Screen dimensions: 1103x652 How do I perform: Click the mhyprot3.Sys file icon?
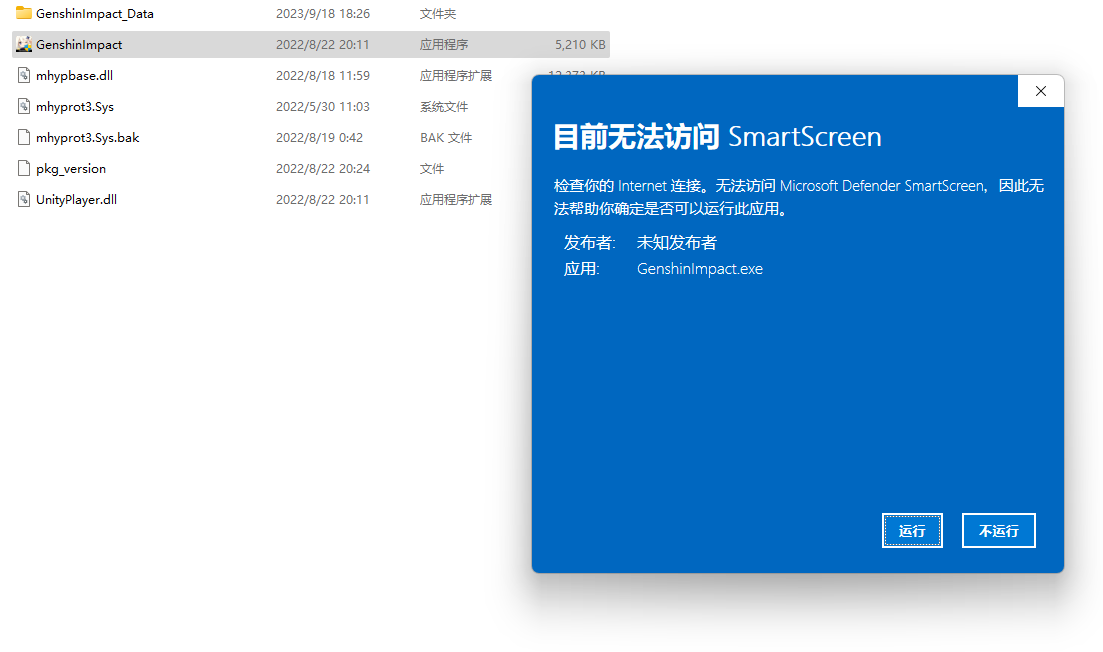pos(24,107)
